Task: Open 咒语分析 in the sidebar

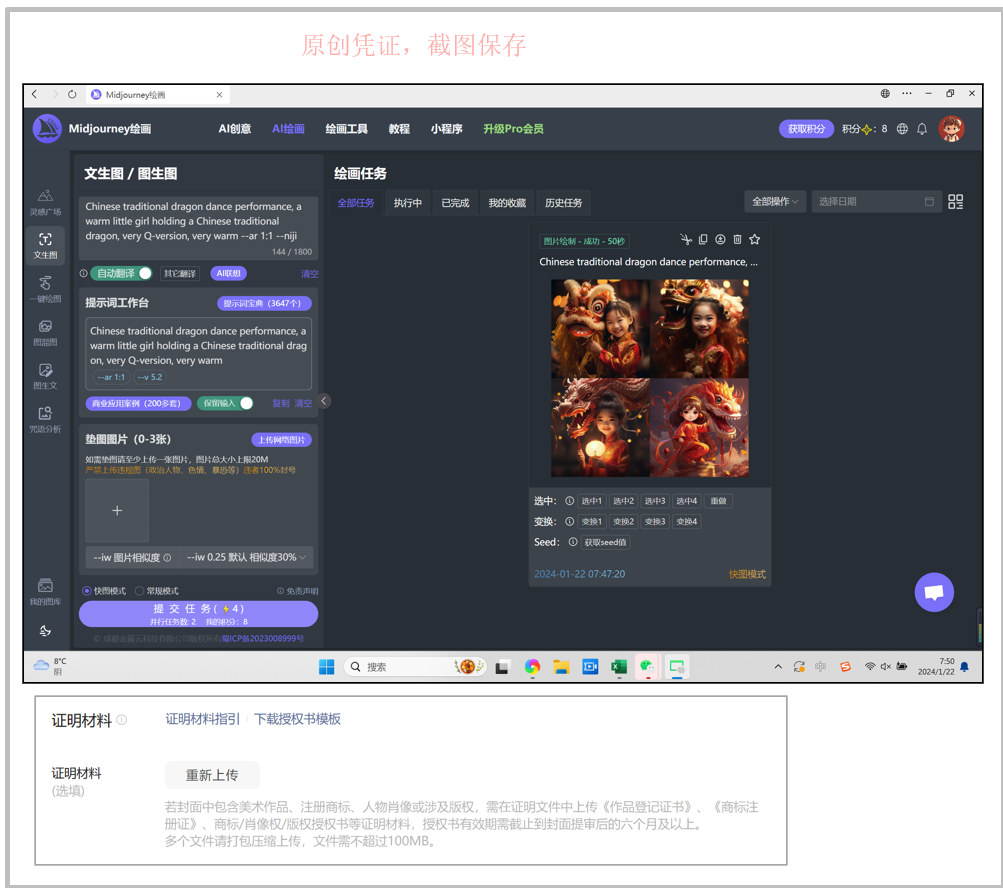Action: pyautogui.click(x=45, y=420)
